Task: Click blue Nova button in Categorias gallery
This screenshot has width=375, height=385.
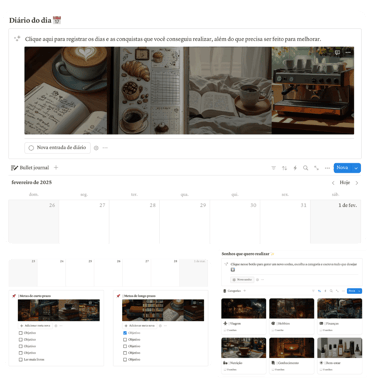Action: (x=352, y=291)
